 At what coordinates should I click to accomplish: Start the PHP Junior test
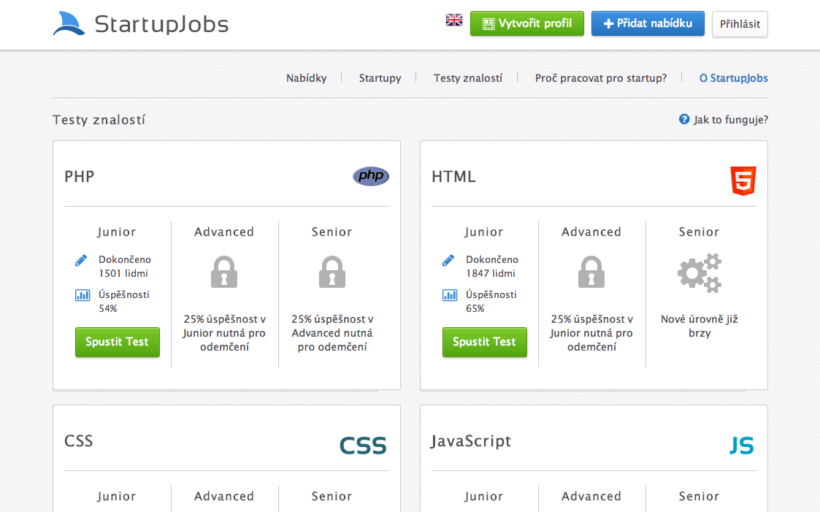[x=117, y=342]
